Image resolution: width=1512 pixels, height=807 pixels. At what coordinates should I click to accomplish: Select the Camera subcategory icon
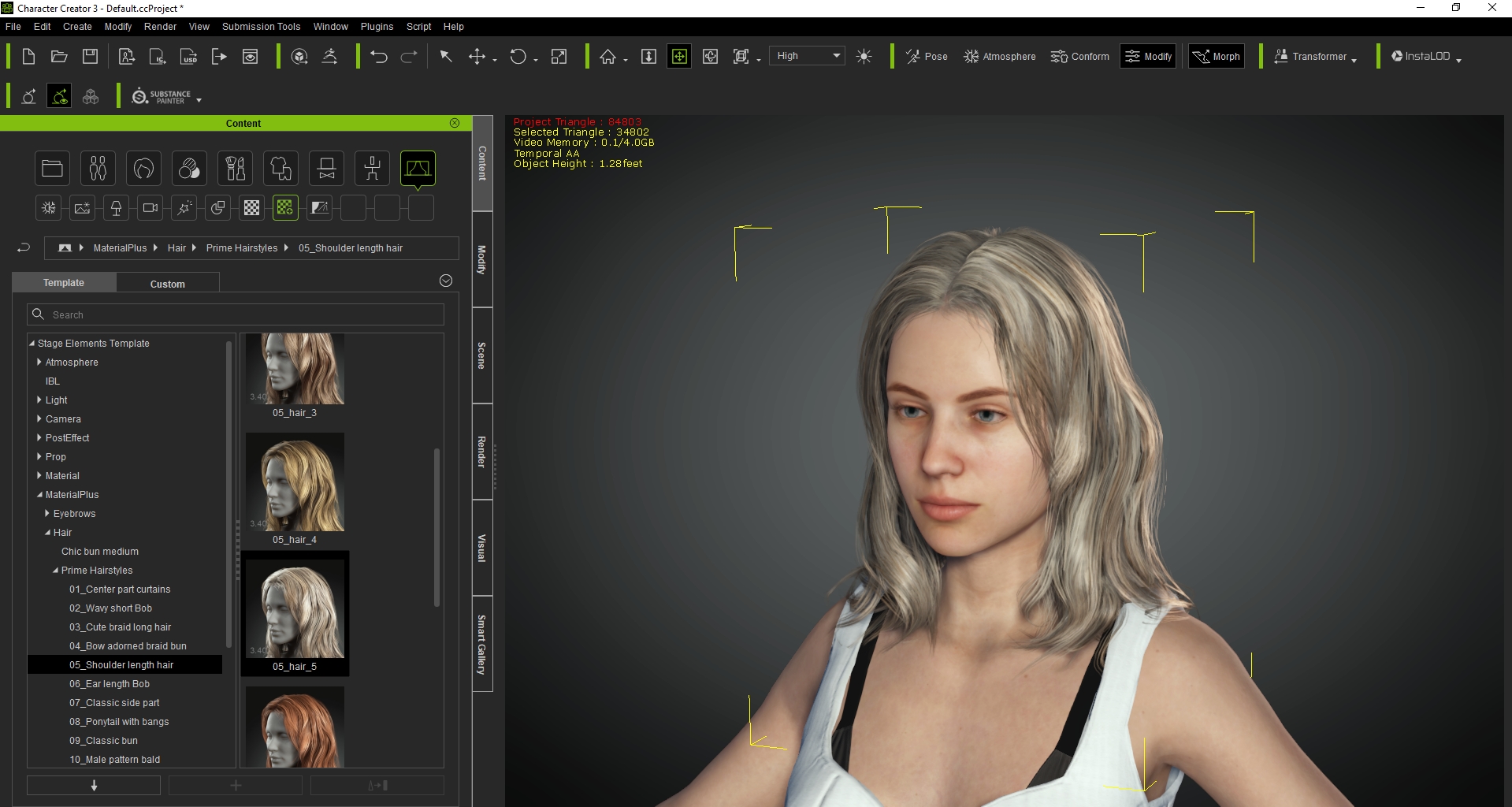(x=150, y=207)
